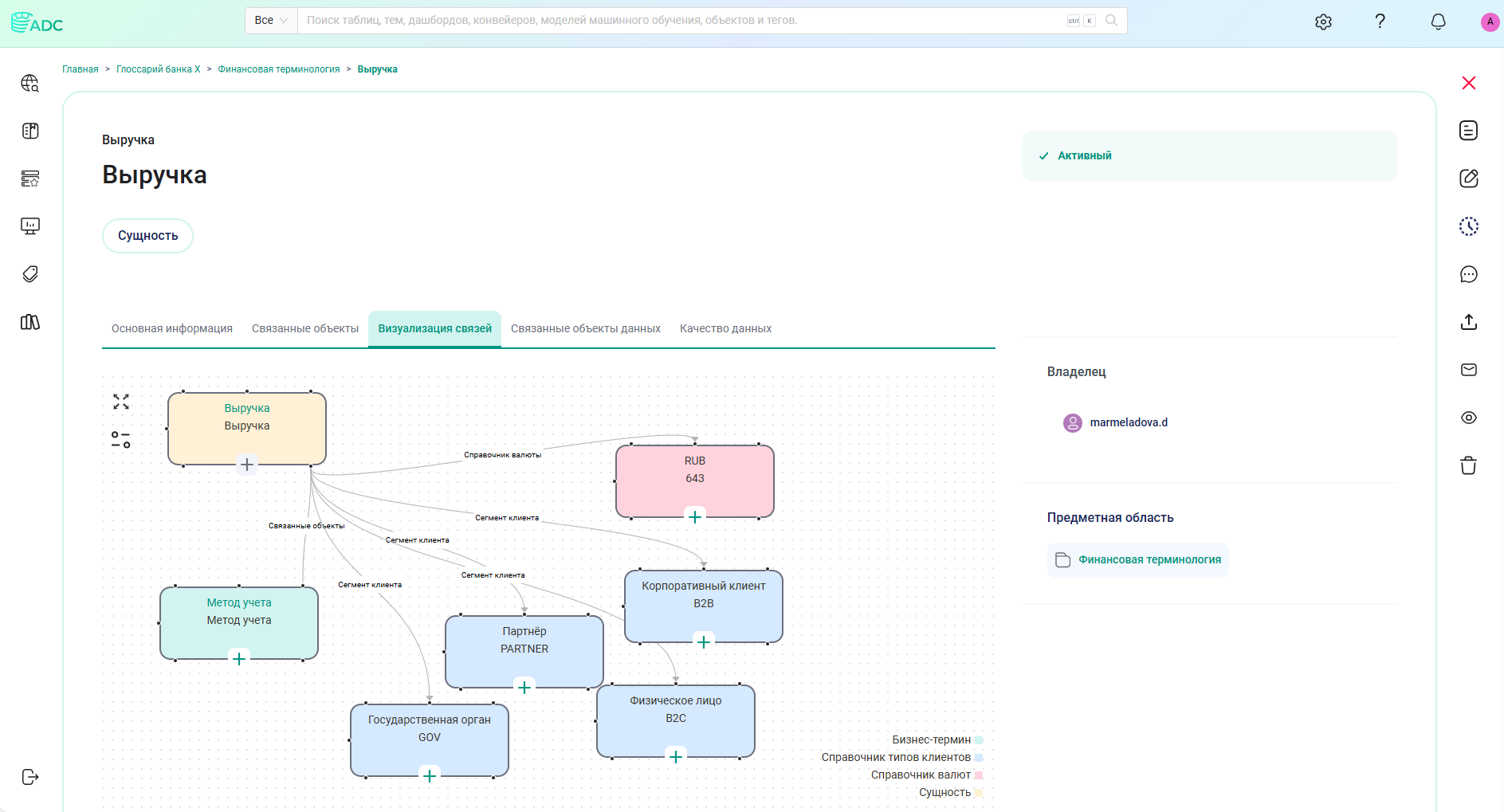Open the library books icon in sidebar
This screenshot has height=812, width=1504.
click(x=30, y=322)
